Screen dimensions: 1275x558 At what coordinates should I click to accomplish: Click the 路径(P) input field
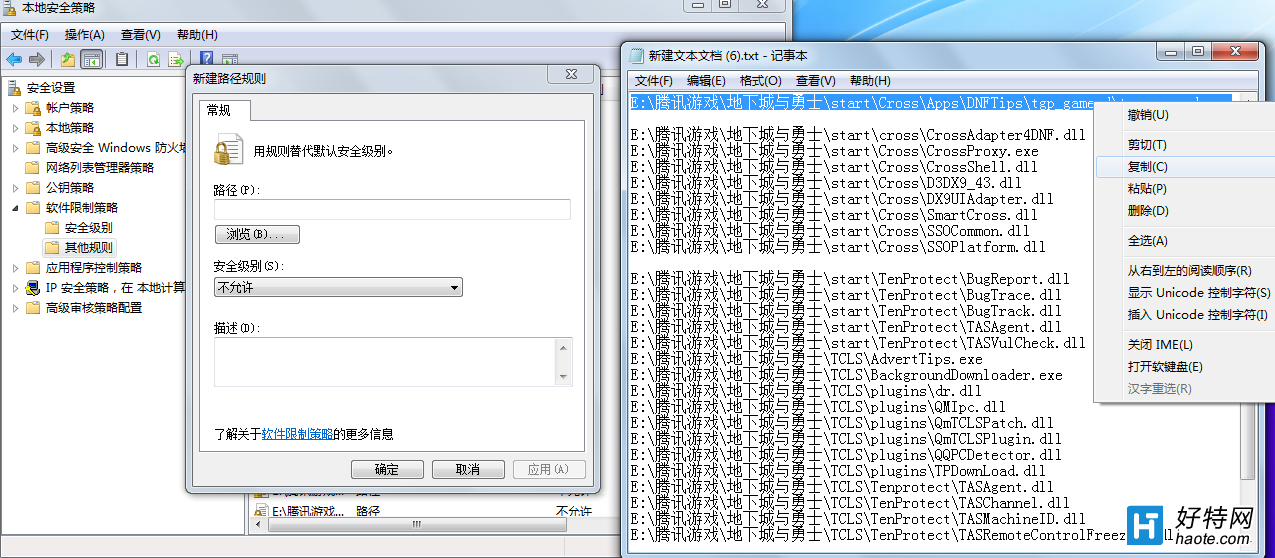(x=392, y=209)
